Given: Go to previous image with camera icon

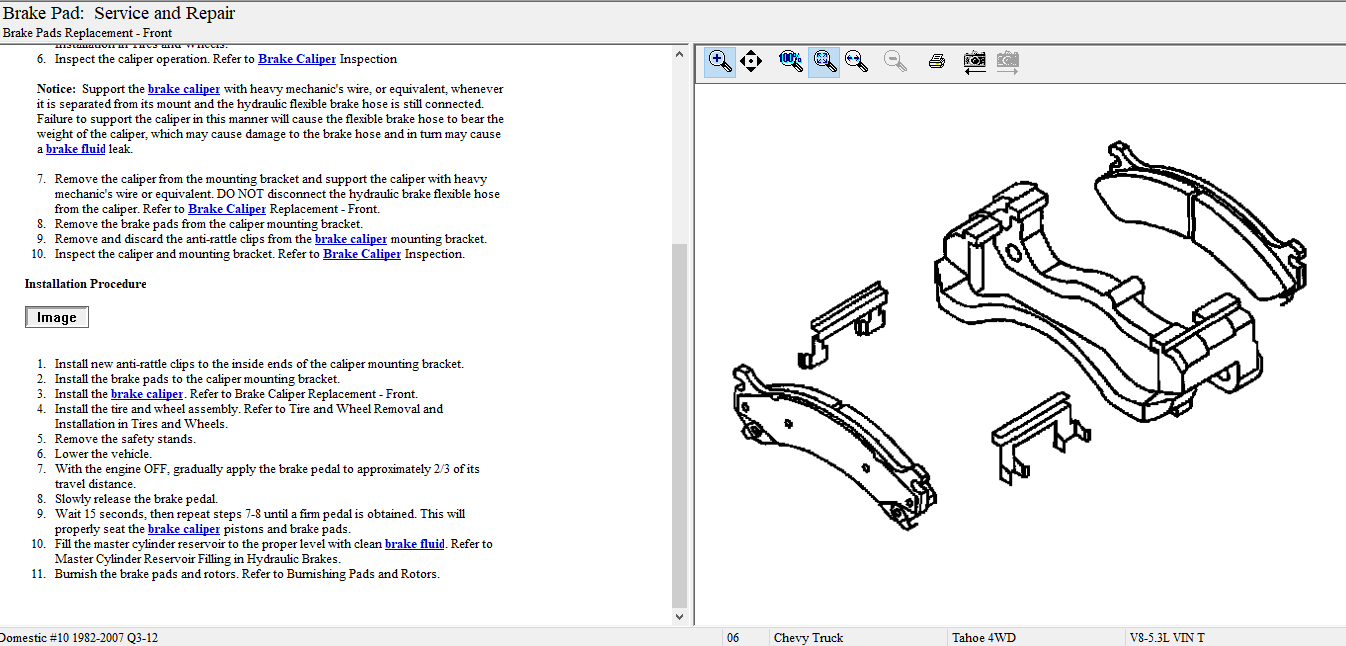Looking at the screenshot, I should [974, 61].
